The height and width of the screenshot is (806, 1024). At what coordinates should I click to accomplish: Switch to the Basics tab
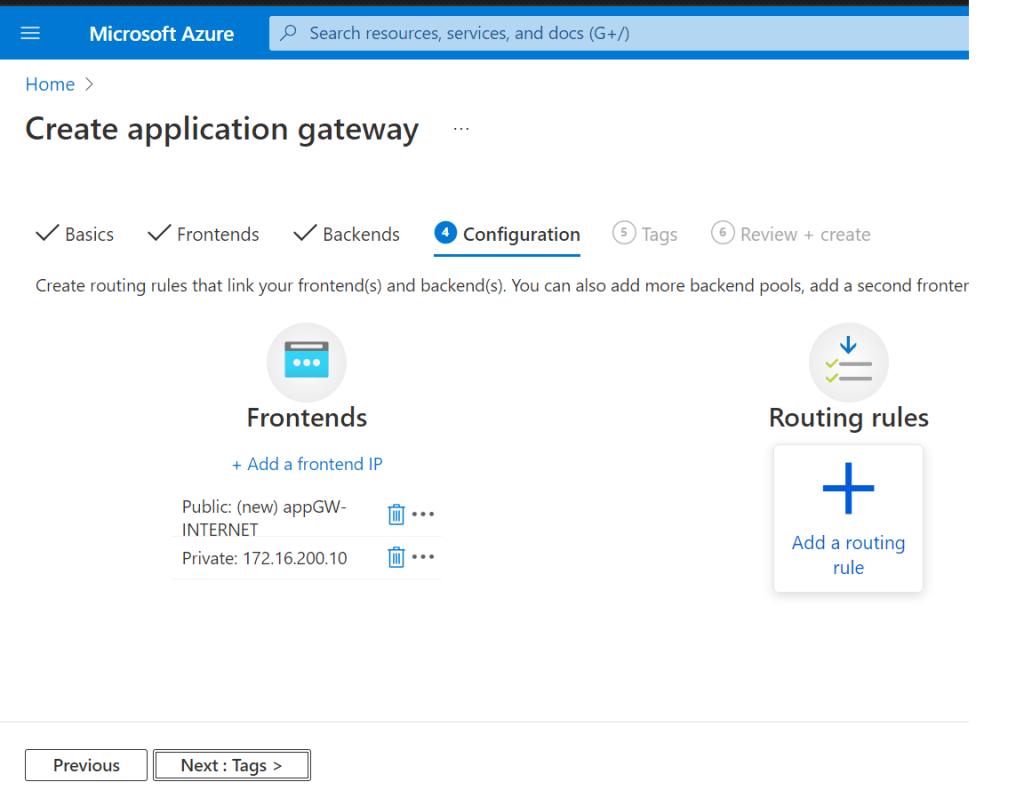pyautogui.click(x=76, y=234)
